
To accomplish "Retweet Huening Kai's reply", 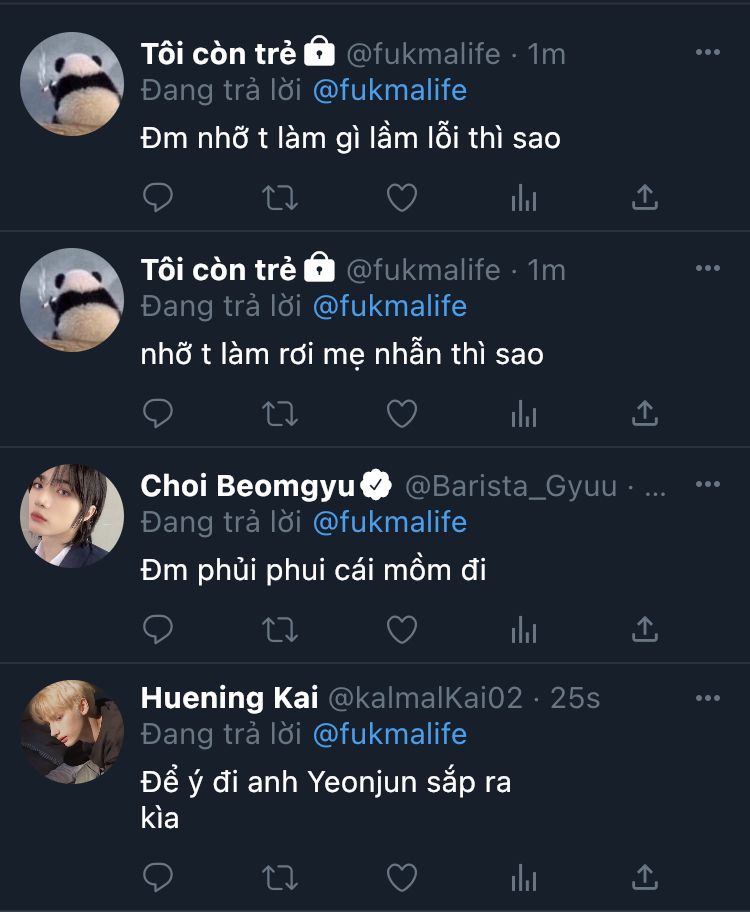I will [x=280, y=878].
